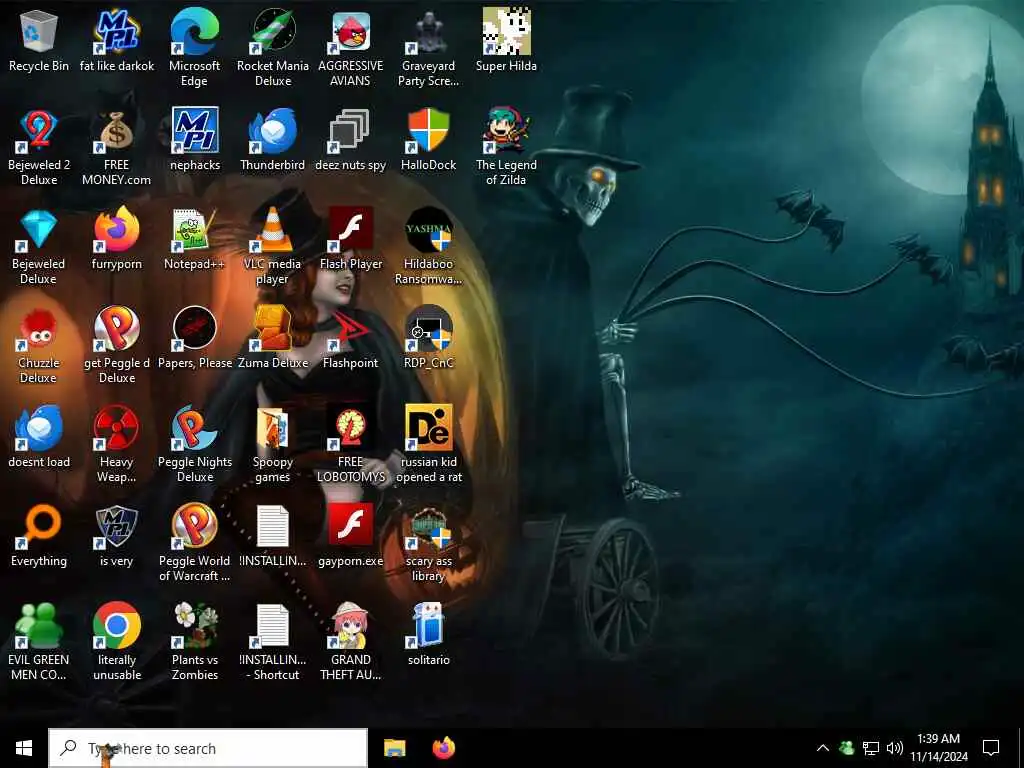This screenshot has width=1024, height=768.
Task: Select the Graveyard Party Screensaver shortcut
Action: (428, 33)
